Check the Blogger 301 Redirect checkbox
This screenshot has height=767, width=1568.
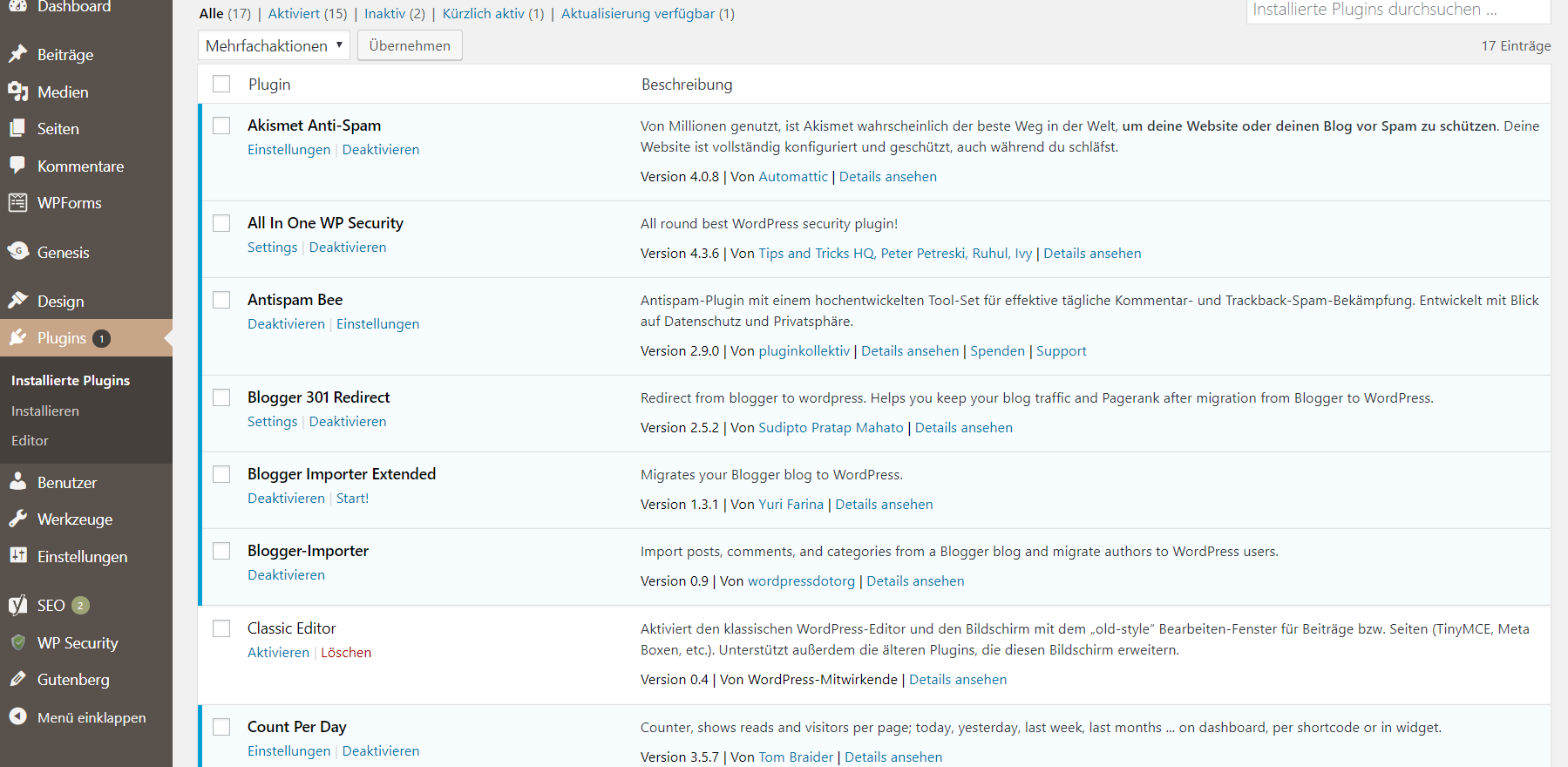tap(221, 397)
